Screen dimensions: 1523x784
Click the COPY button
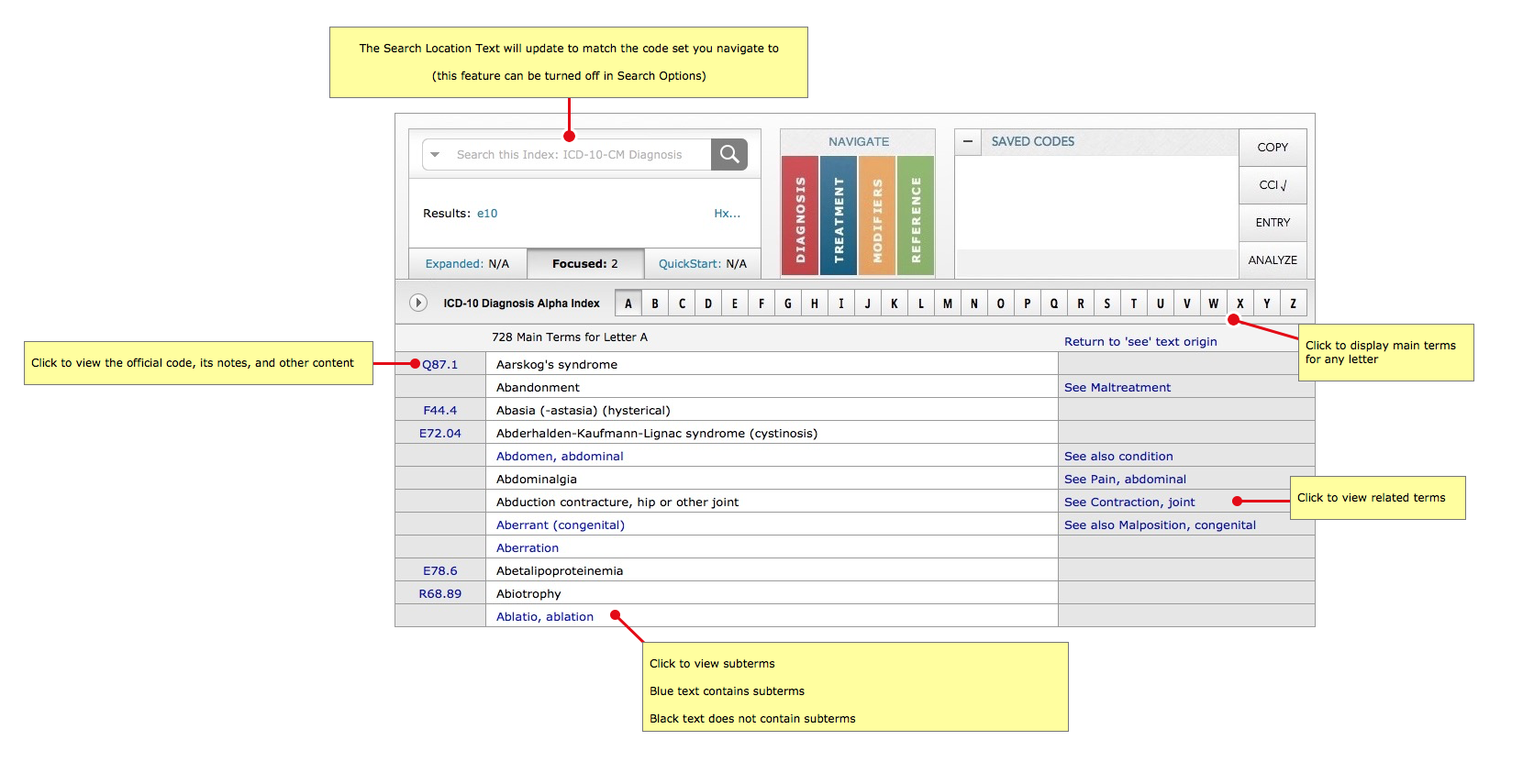coord(1273,148)
